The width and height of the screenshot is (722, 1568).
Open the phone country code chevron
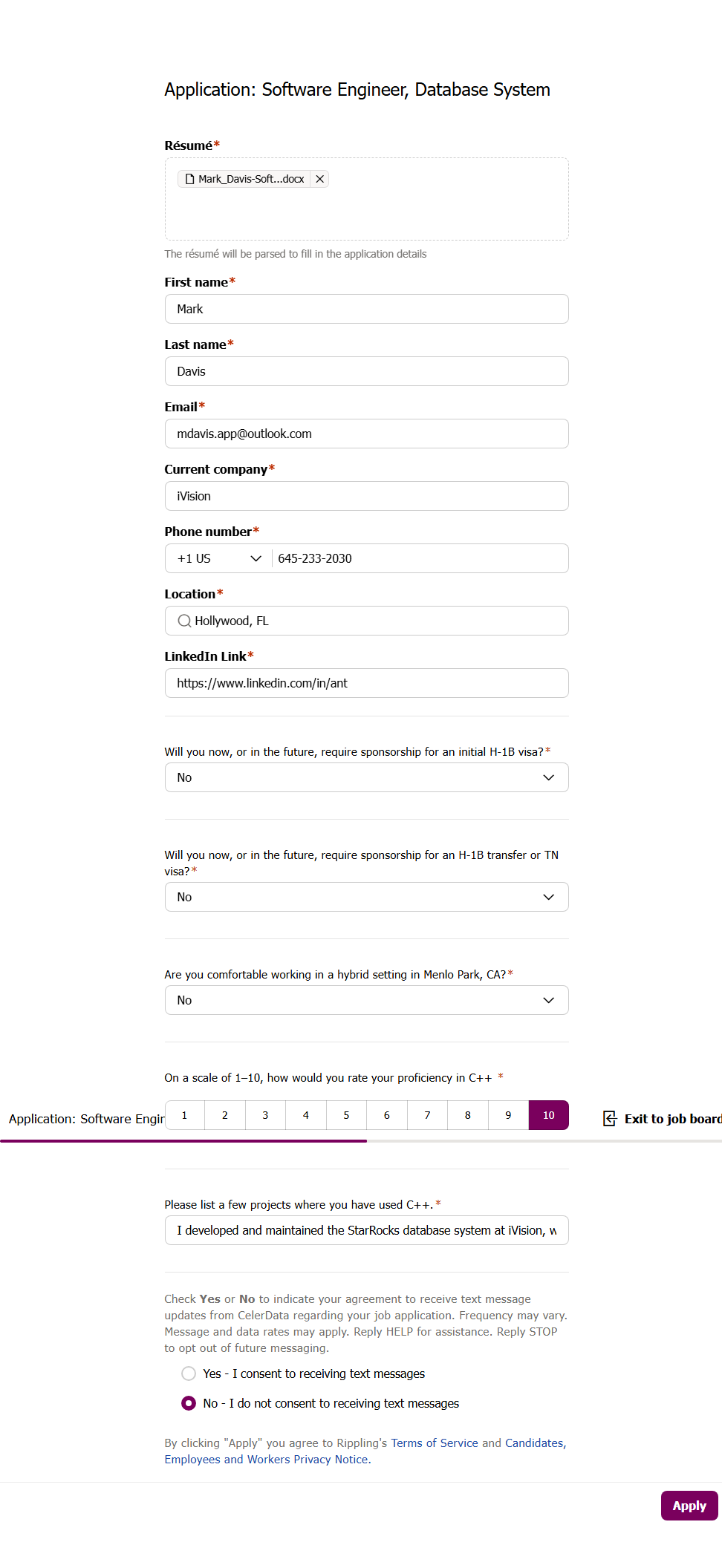256,558
